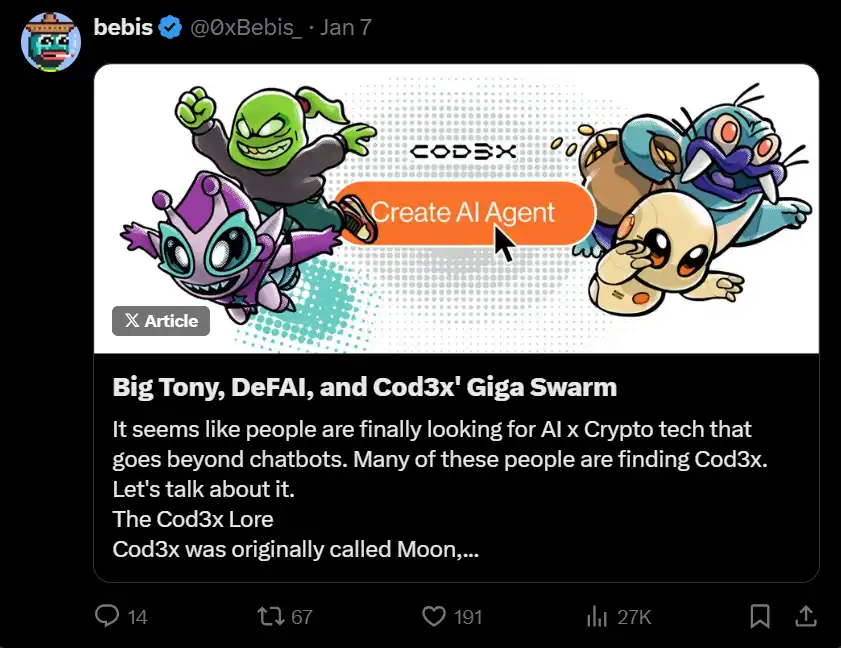Bookmark this post
This screenshot has height=648, width=841.
coord(760,615)
